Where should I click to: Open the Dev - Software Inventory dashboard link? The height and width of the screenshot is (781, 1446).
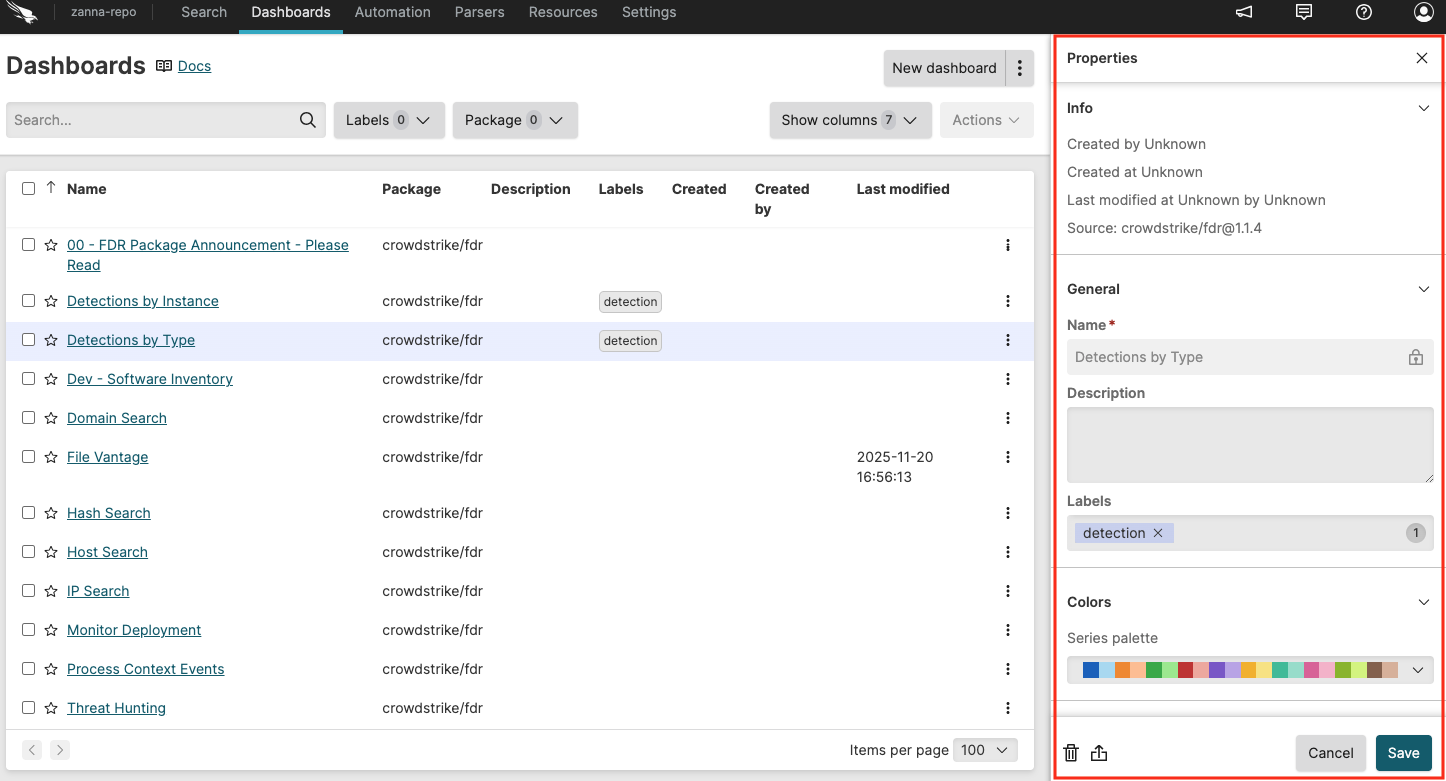pos(149,379)
